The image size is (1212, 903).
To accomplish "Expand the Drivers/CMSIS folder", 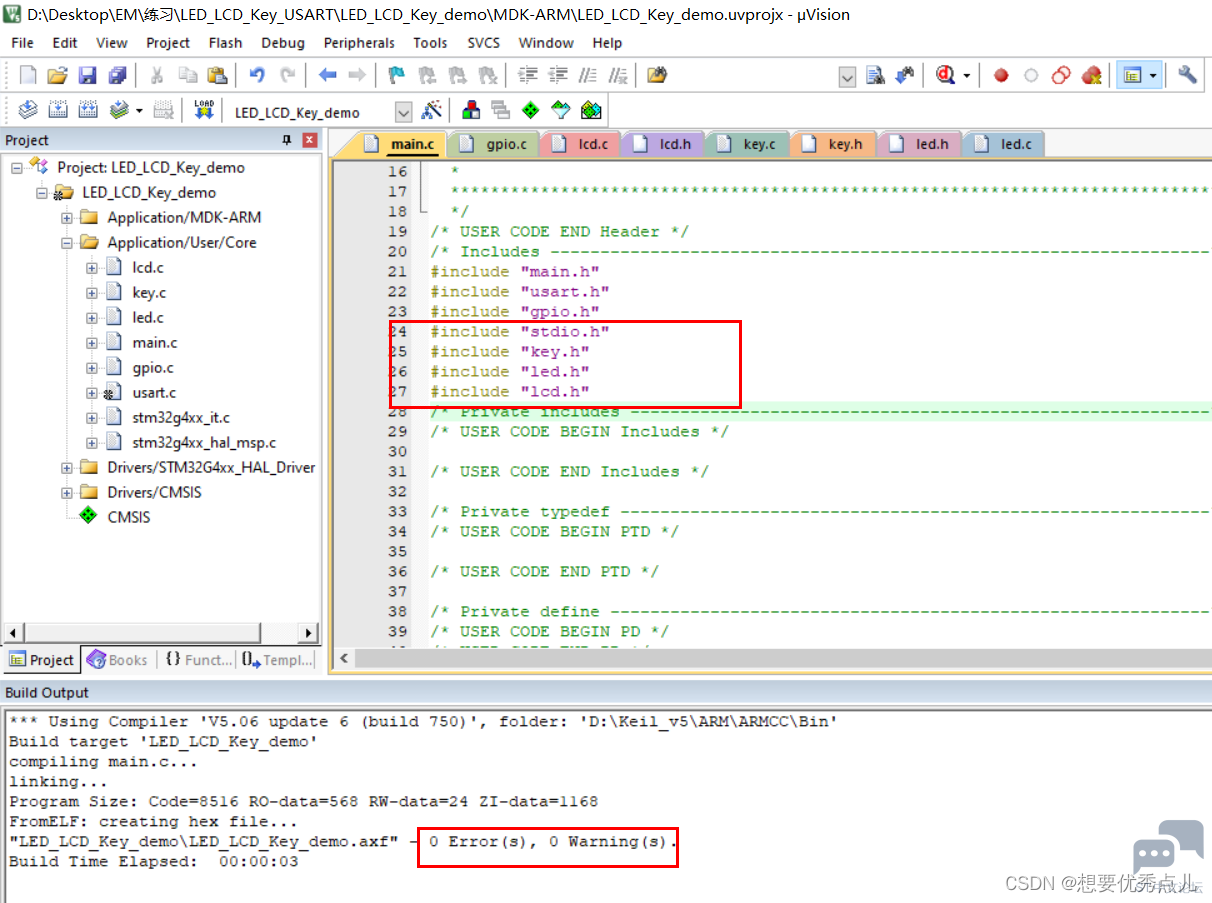I will click(x=67, y=492).
